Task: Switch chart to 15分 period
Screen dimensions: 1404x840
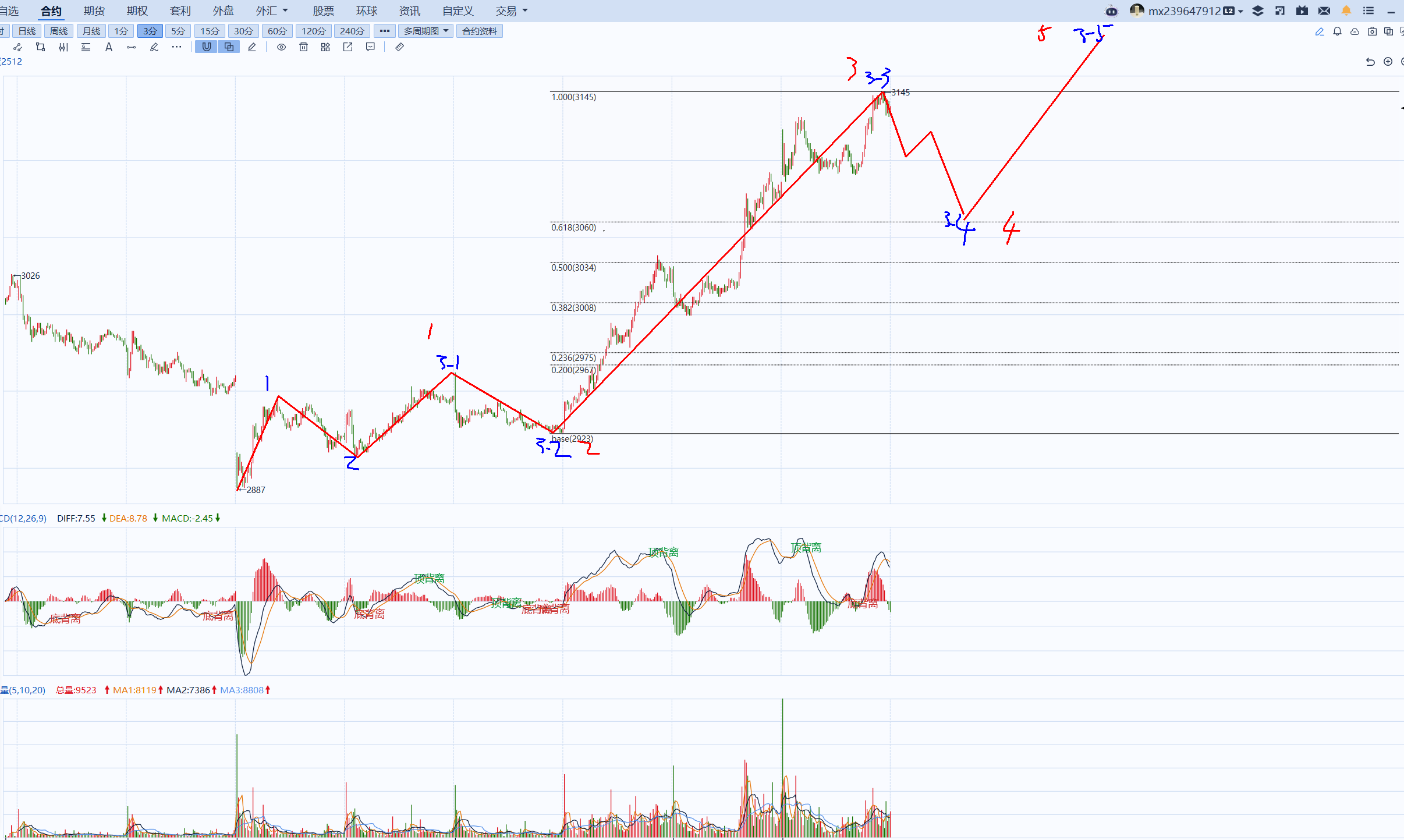Action: coord(210,31)
